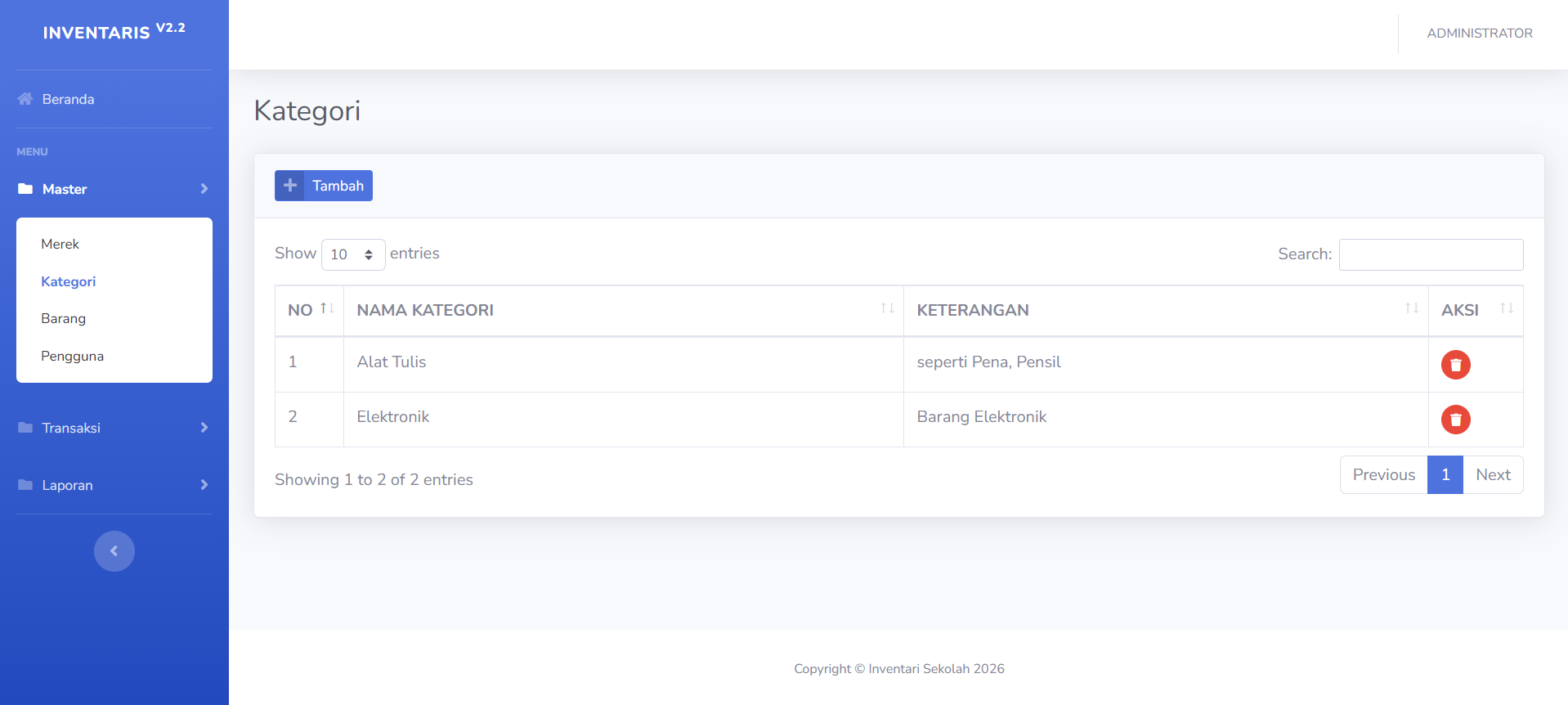The height and width of the screenshot is (705, 1568).
Task: Go to Barang in sidebar submenu
Action: (64, 318)
